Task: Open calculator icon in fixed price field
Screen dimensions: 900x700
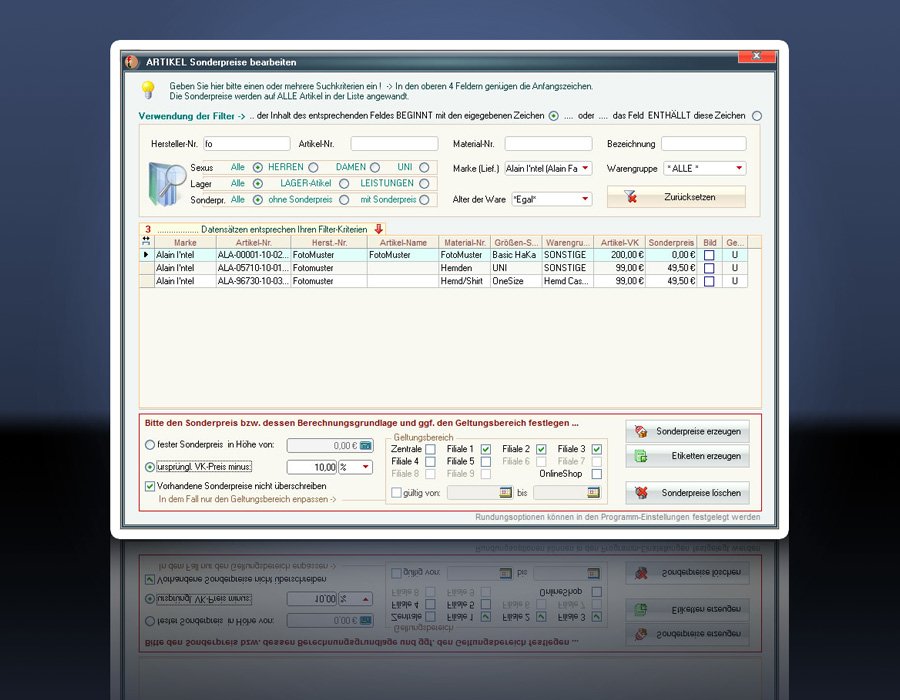Action: 366,445
